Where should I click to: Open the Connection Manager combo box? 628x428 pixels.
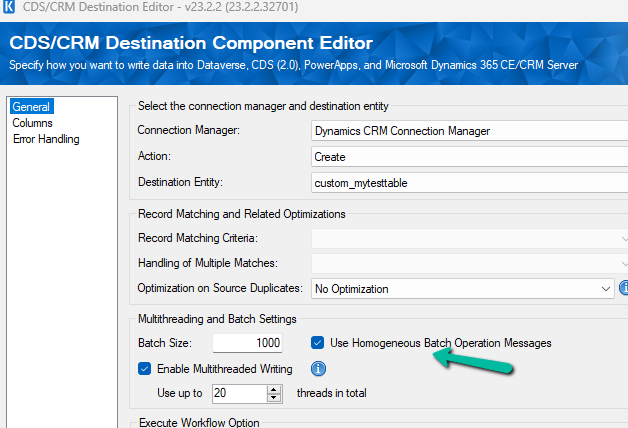click(x=469, y=131)
